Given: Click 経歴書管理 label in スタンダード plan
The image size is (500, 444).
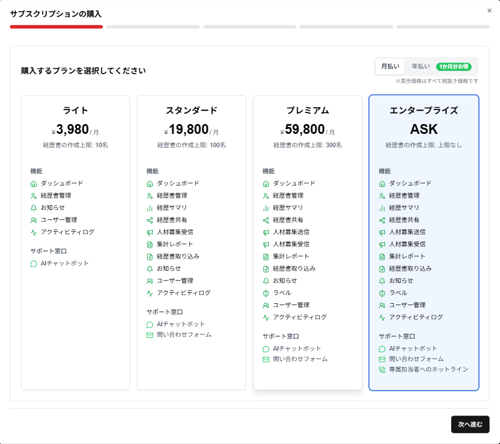Looking at the screenshot, I should (172, 196).
